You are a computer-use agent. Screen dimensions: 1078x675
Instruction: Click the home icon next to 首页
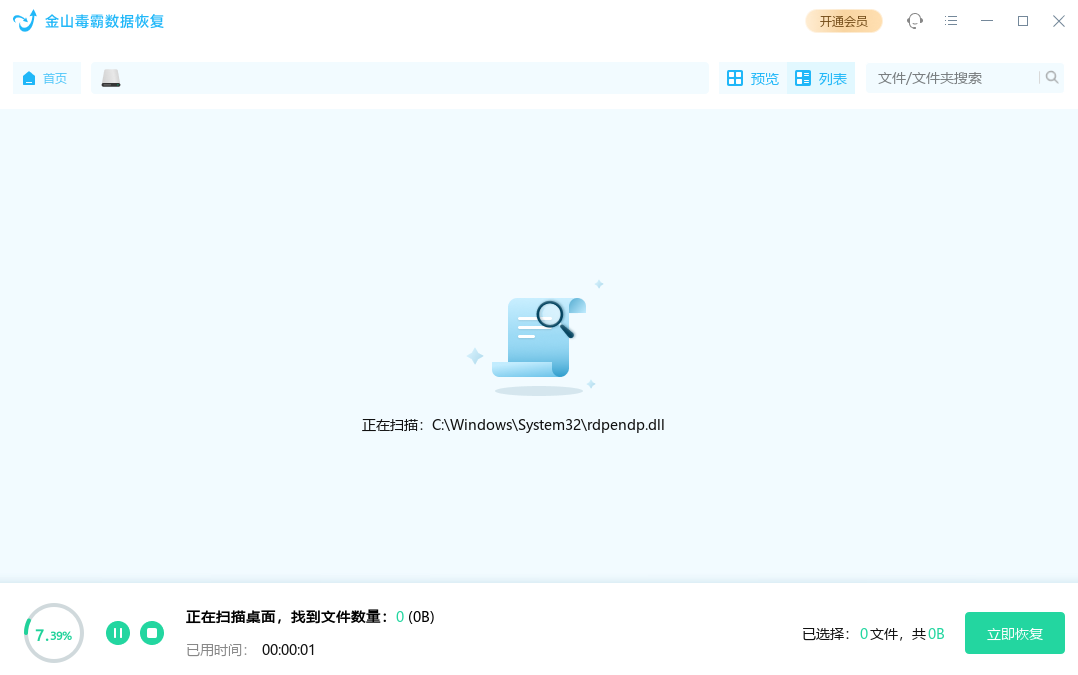(x=29, y=77)
